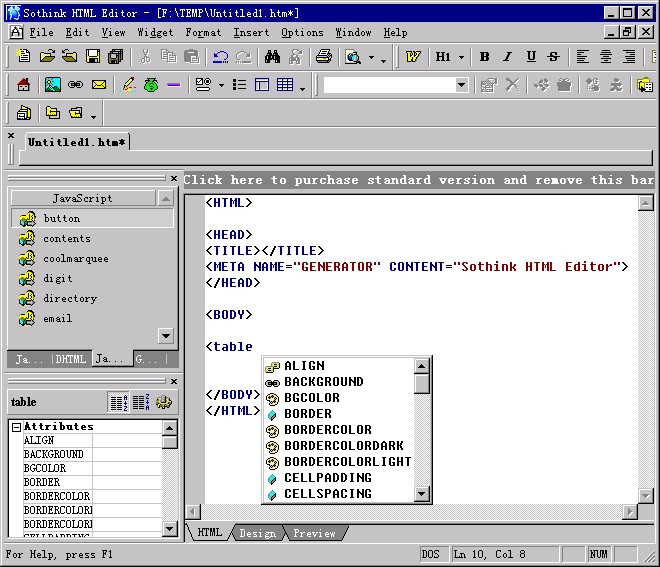Click the home page house icon

(x=23, y=85)
